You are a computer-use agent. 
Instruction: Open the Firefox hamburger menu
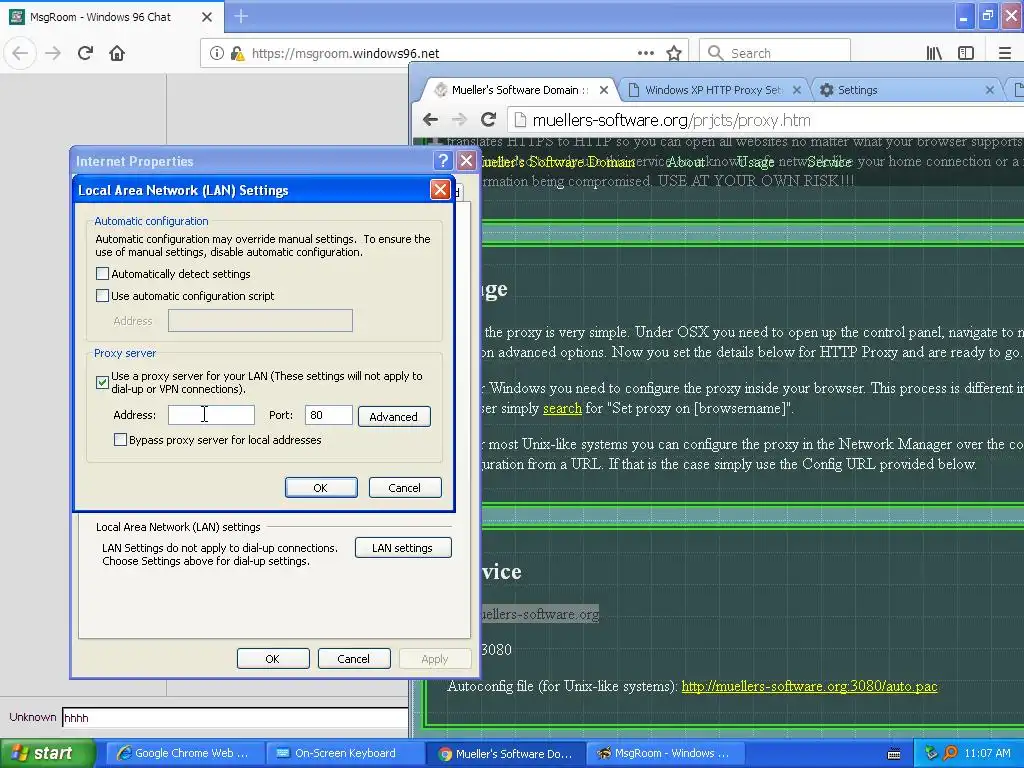coord(1005,53)
